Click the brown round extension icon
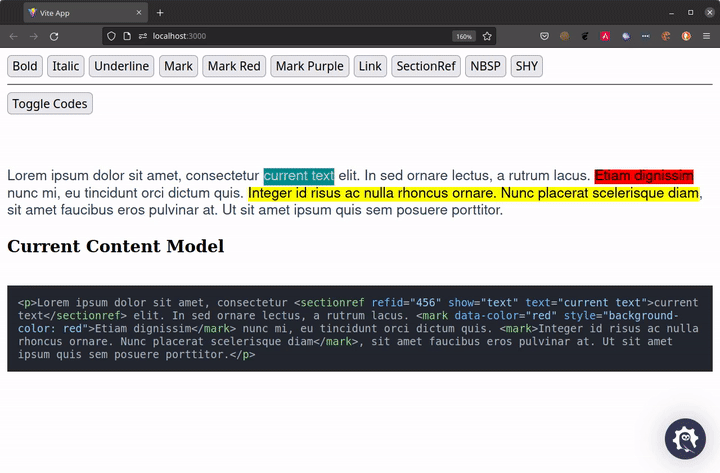 pos(564,36)
